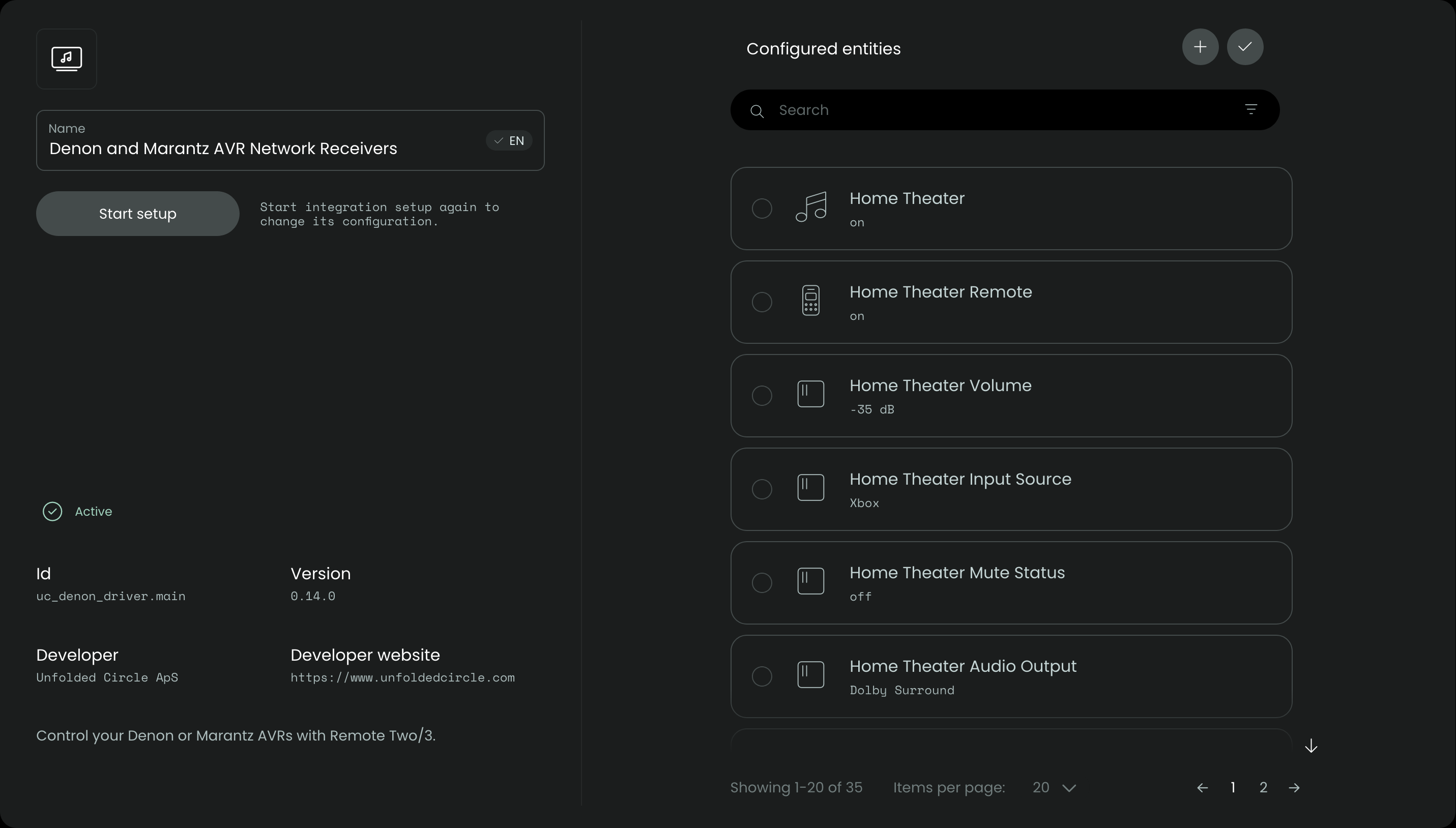1456x828 pixels.
Task: Click the Home Theater Volume sensor icon
Action: [810, 394]
